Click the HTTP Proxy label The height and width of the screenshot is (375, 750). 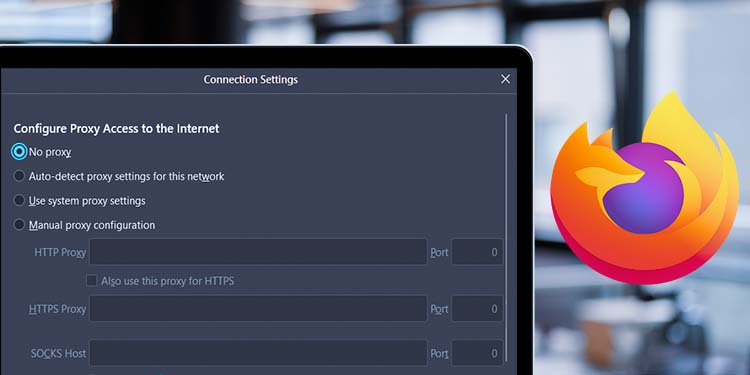pyautogui.click(x=60, y=253)
